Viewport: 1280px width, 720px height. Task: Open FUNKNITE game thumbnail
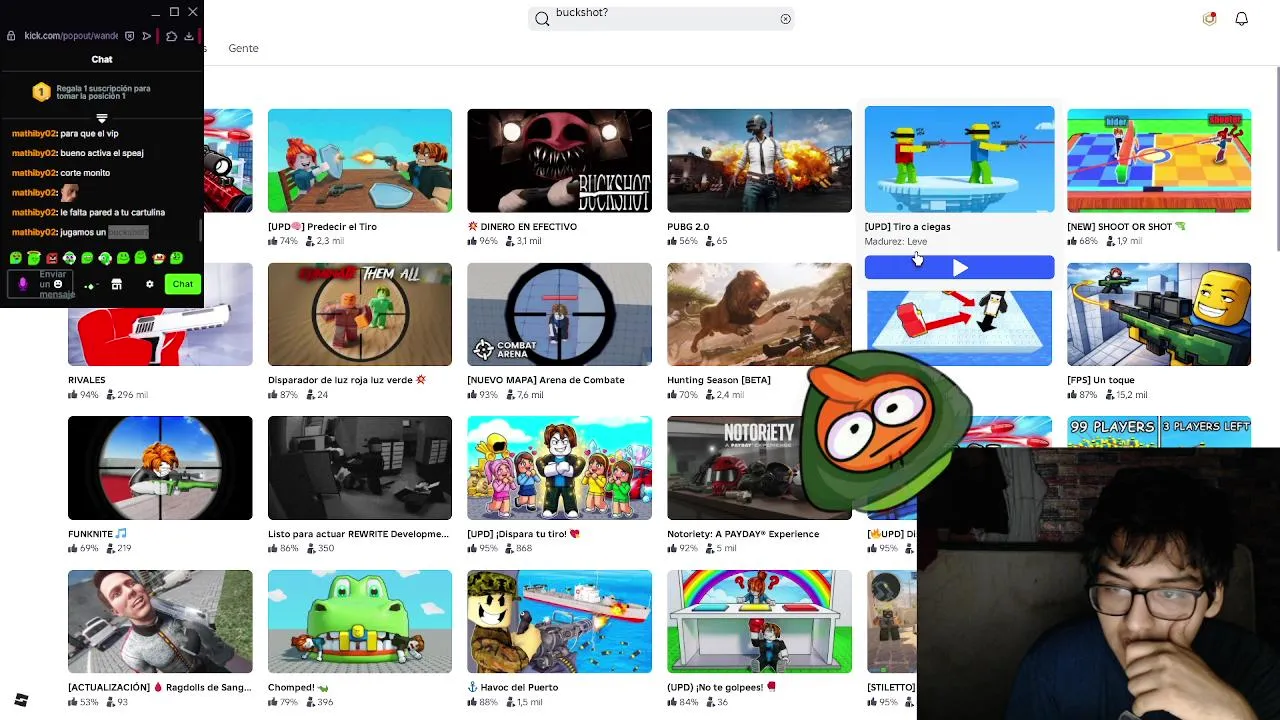(160, 468)
